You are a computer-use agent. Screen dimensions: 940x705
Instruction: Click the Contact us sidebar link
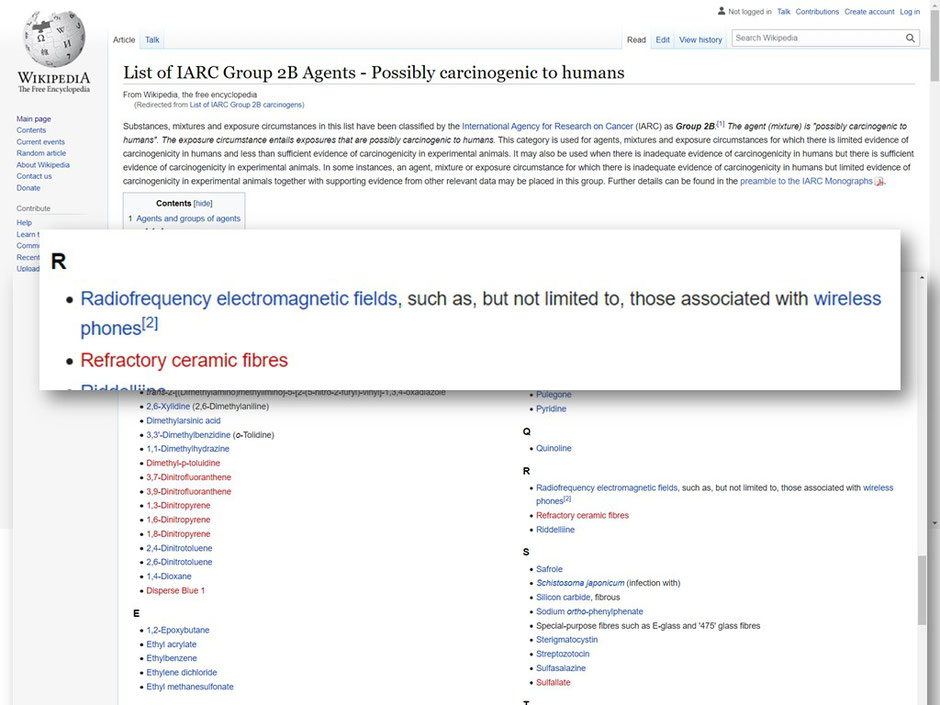(34, 176)
